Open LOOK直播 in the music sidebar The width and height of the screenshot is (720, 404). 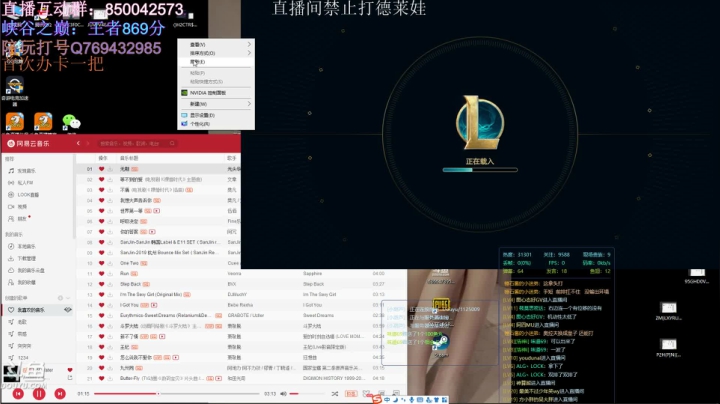28,195
